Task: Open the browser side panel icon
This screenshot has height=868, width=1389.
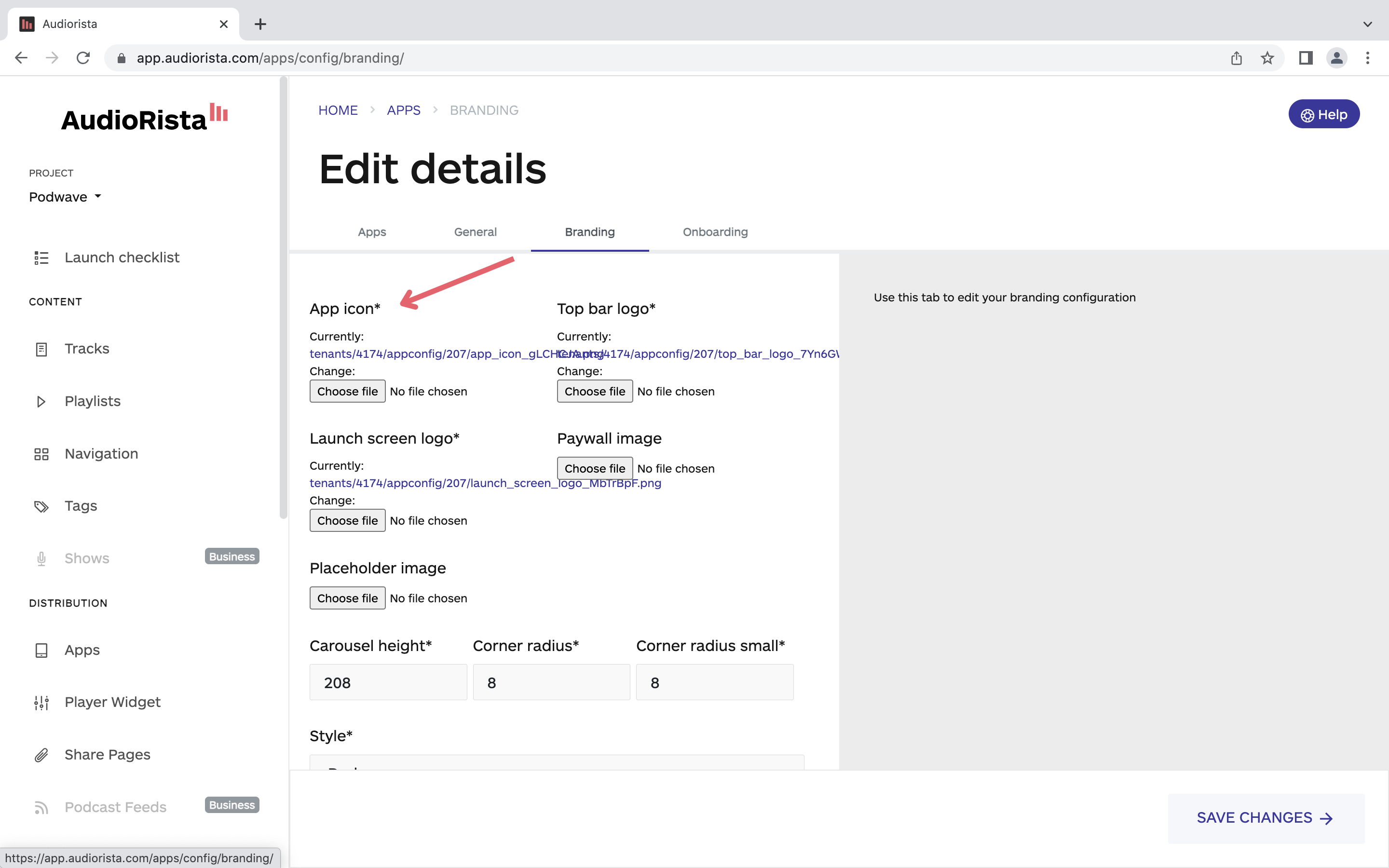Action: click(x=1306, y=58)
